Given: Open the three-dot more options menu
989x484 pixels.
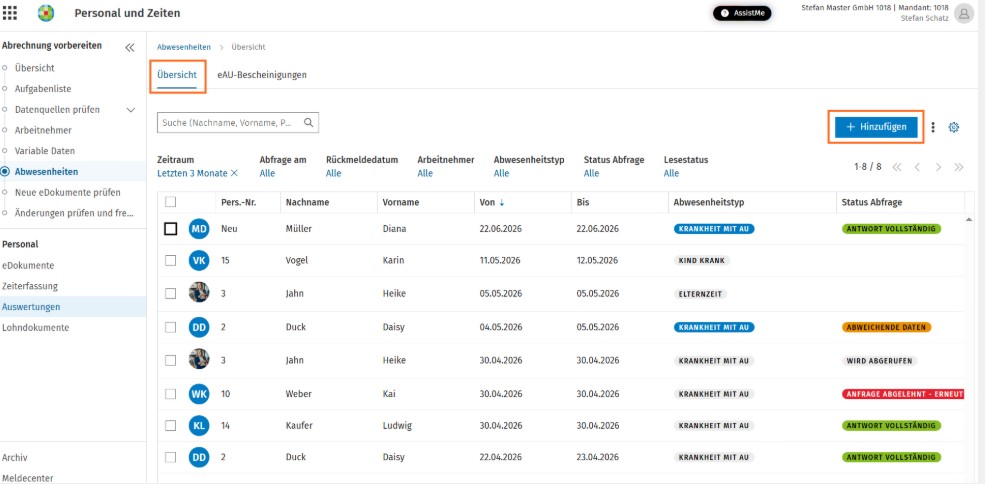Looking at the screenshot, I should 933,127.
